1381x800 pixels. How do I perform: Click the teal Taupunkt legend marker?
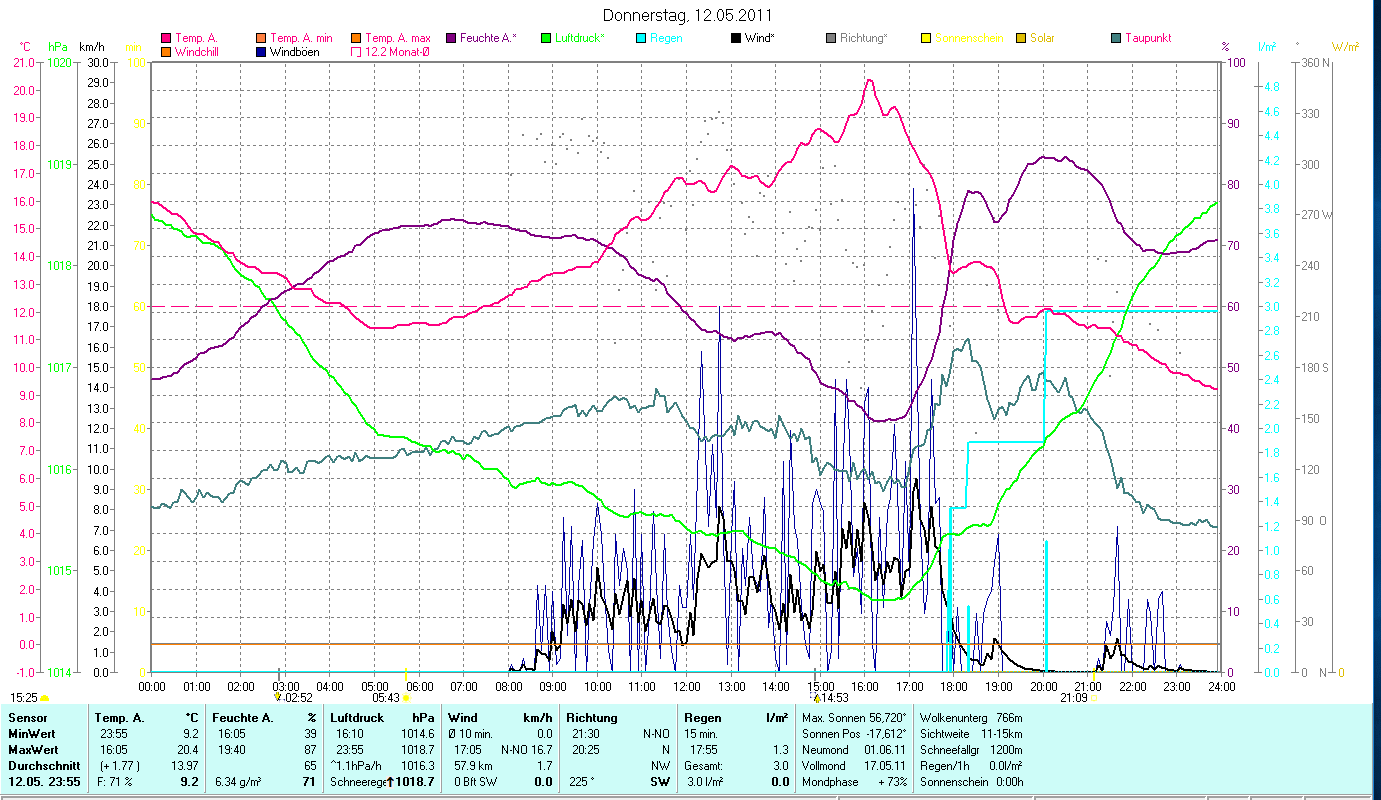click(1116, 38)
